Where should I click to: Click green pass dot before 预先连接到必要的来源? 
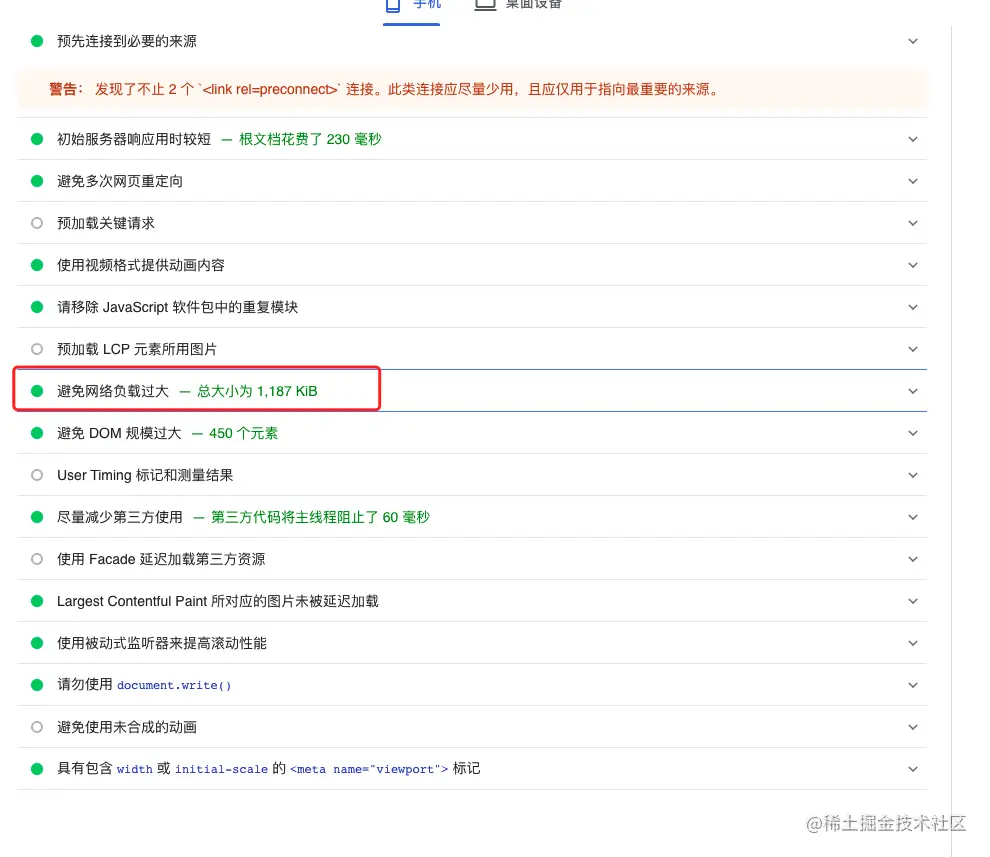[x=37, y=41]
